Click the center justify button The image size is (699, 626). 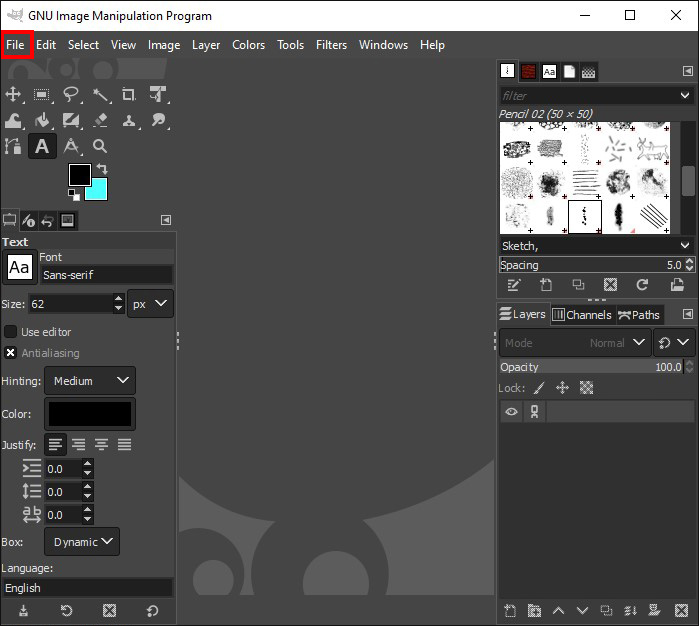pos(101,445)
